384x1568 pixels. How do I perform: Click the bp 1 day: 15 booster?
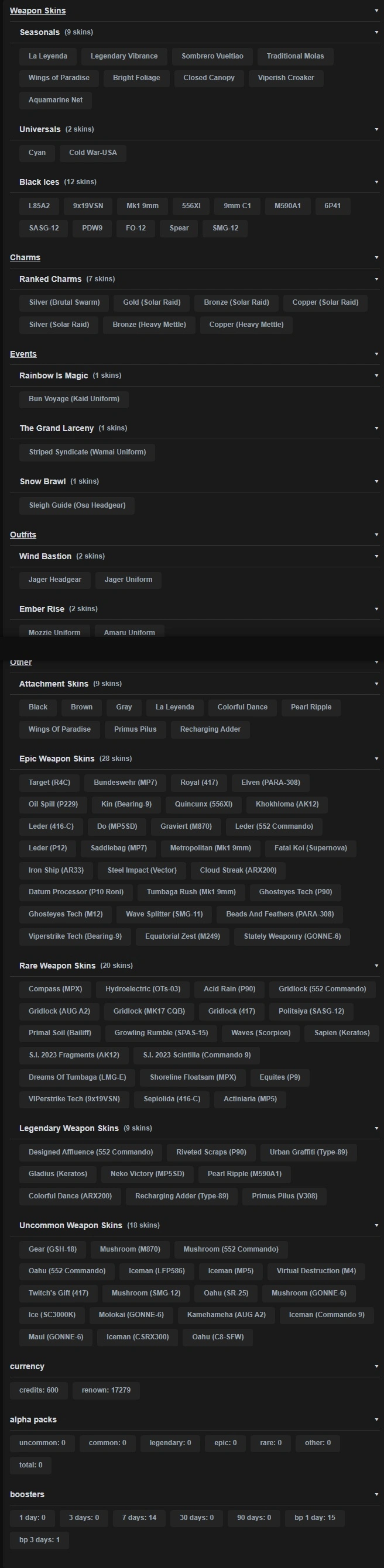[314, 1518]
